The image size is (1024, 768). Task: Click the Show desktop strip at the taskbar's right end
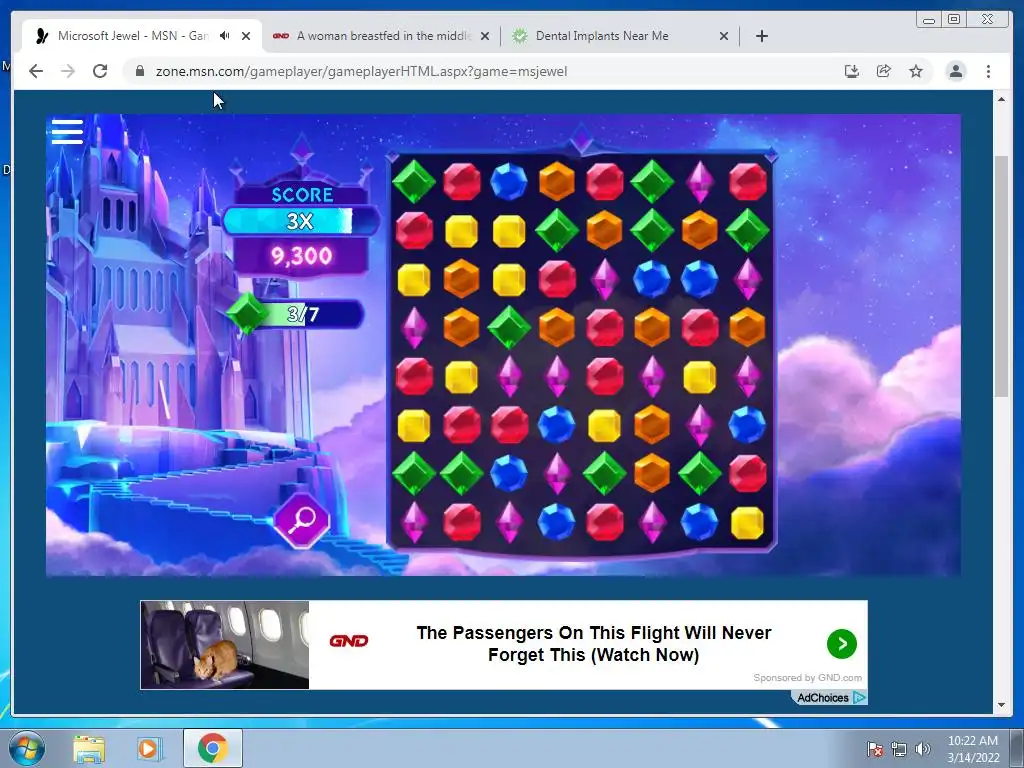1017,748
